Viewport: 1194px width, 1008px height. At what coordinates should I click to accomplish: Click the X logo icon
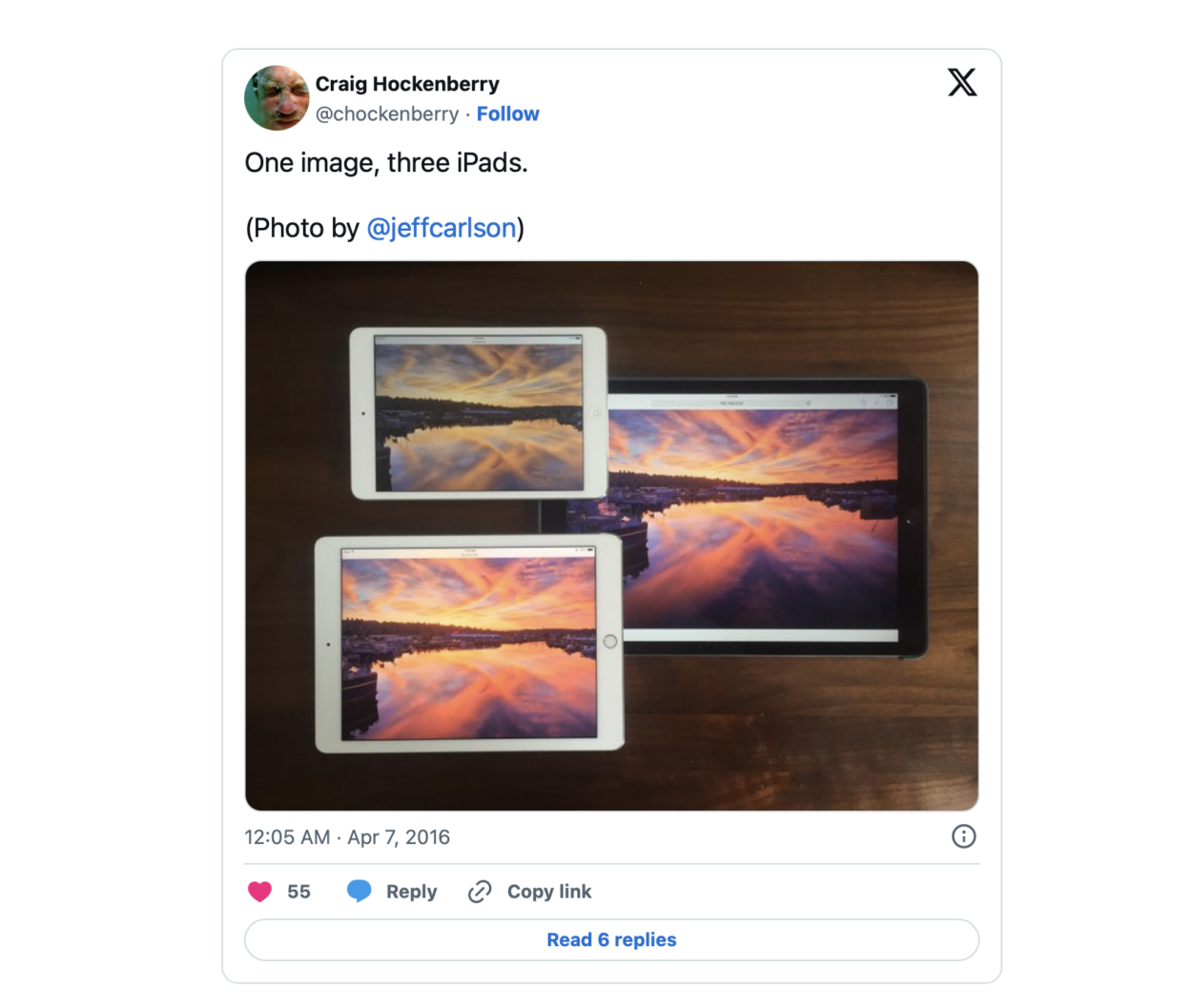(x=962, y=82)
